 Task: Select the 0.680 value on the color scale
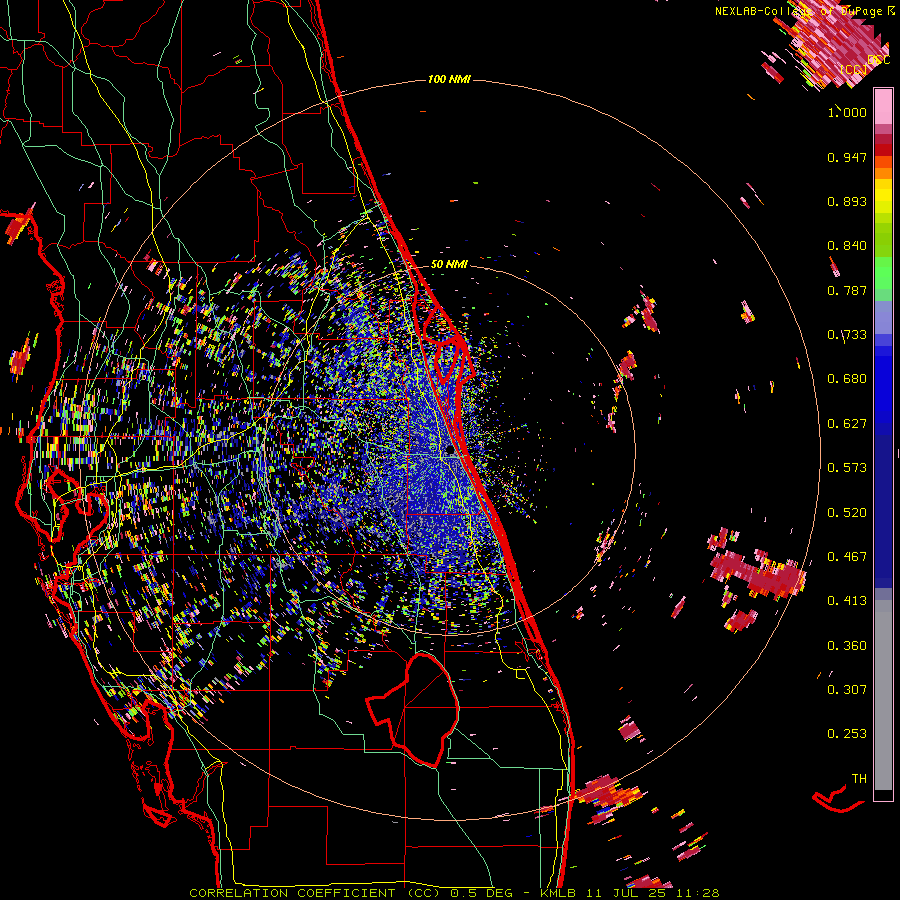(x=847, y=379)
